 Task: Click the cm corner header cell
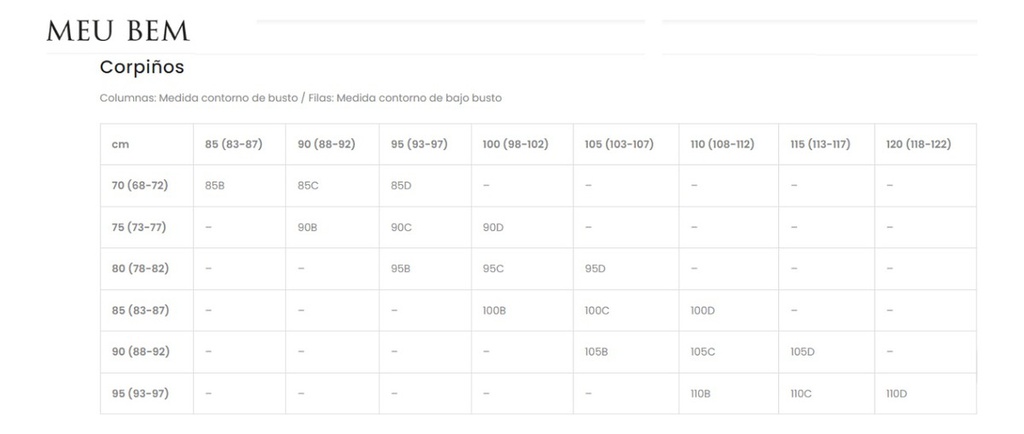(121, 144)
